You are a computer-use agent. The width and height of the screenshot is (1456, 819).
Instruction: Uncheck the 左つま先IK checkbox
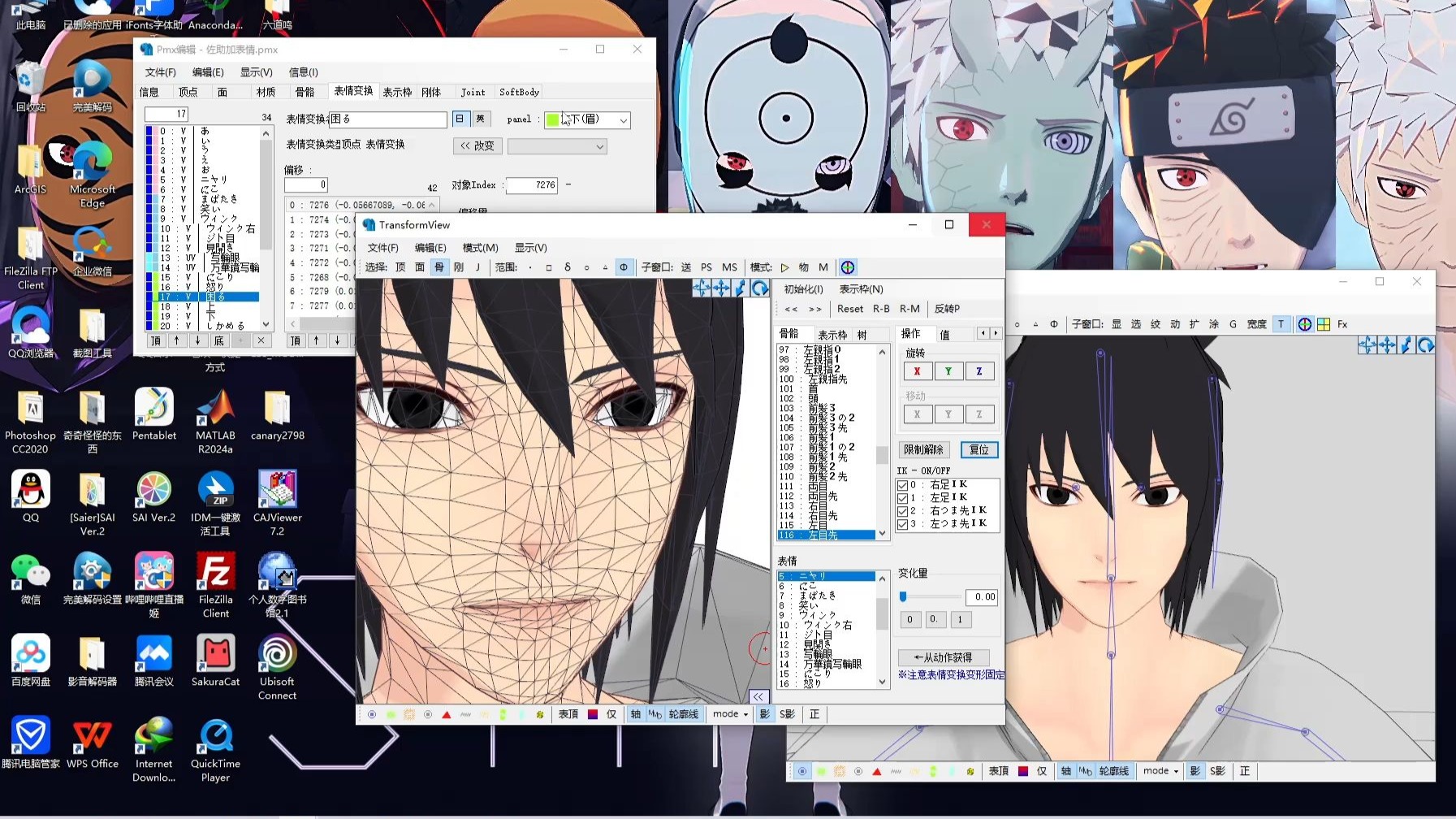904,523
